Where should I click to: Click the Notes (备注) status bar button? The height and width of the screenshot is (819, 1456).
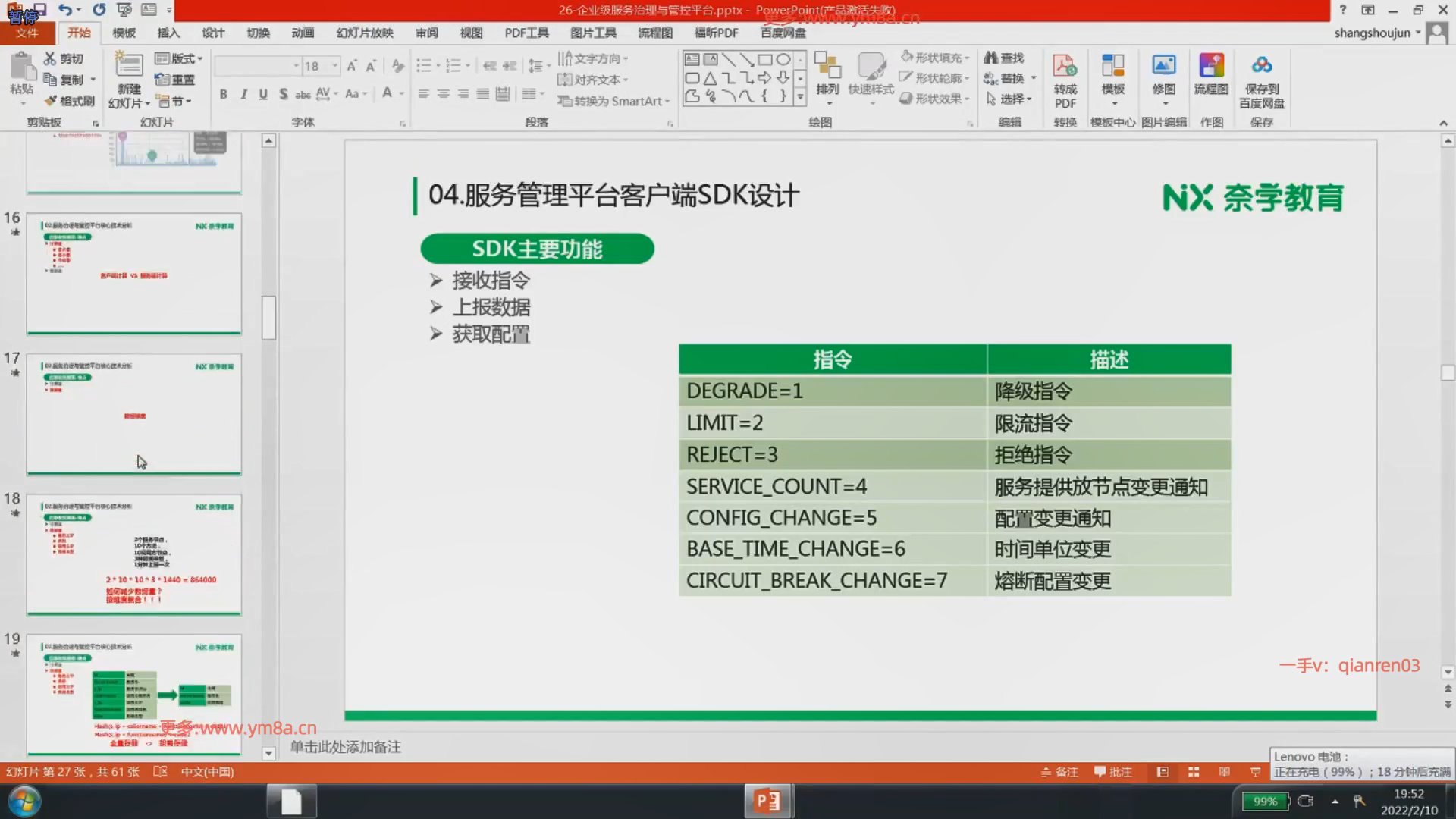coord(1059,772)
